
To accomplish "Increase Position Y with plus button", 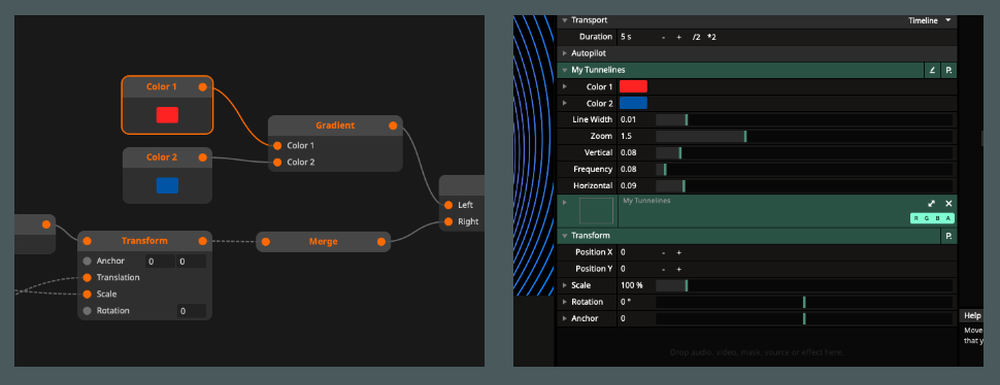I will click(679, 269).
